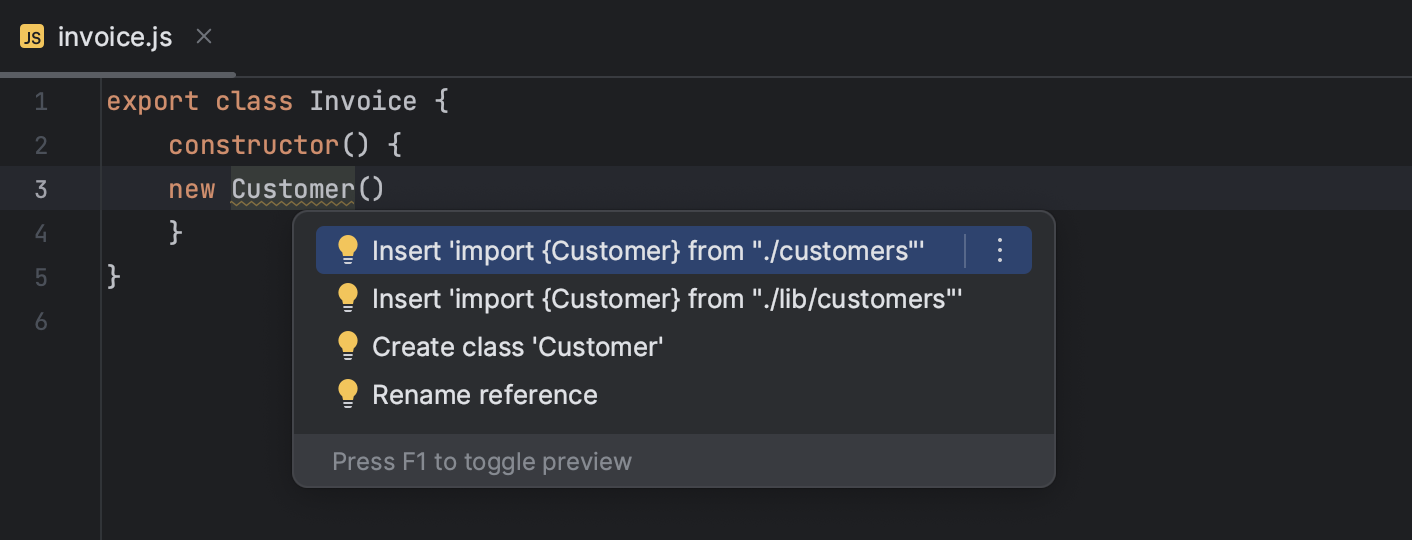This screenshot has width=1412, height=540.
Task: Click 'Press F1 to toggle preview' hint
Action: click(482, 461)
